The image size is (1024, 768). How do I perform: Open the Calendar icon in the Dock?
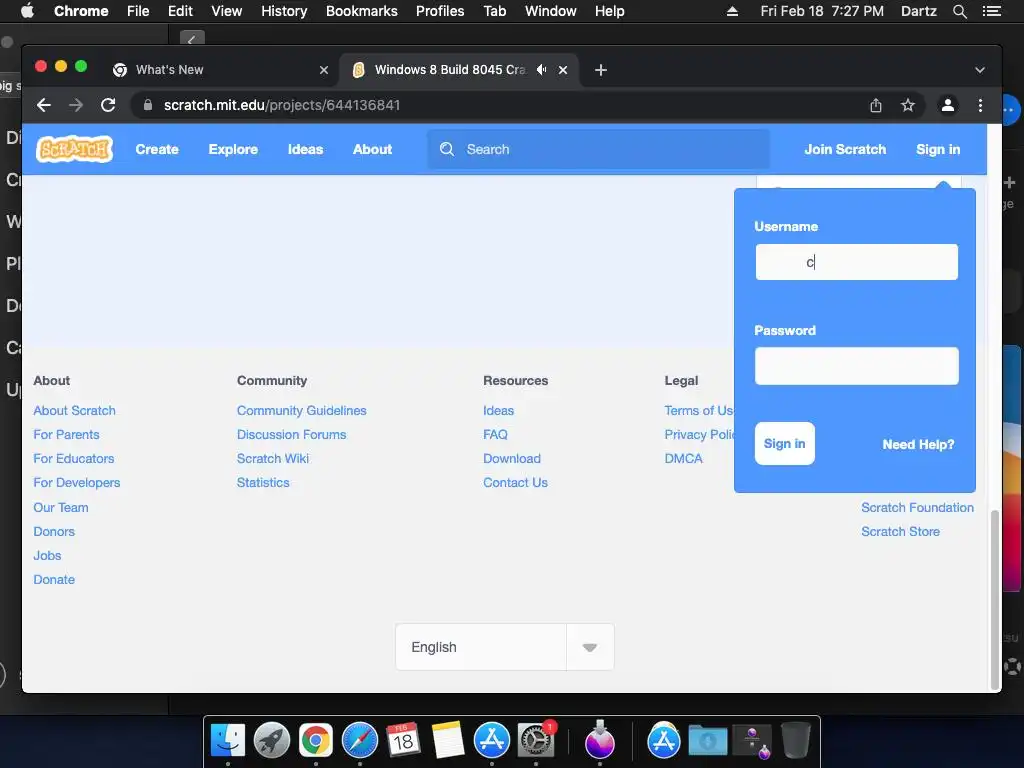(x=403, y=741)
